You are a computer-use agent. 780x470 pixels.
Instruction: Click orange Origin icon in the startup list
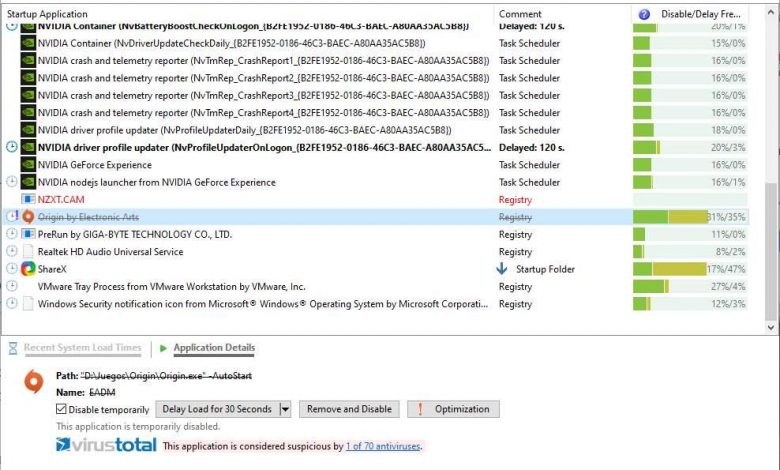coord(28,217)
